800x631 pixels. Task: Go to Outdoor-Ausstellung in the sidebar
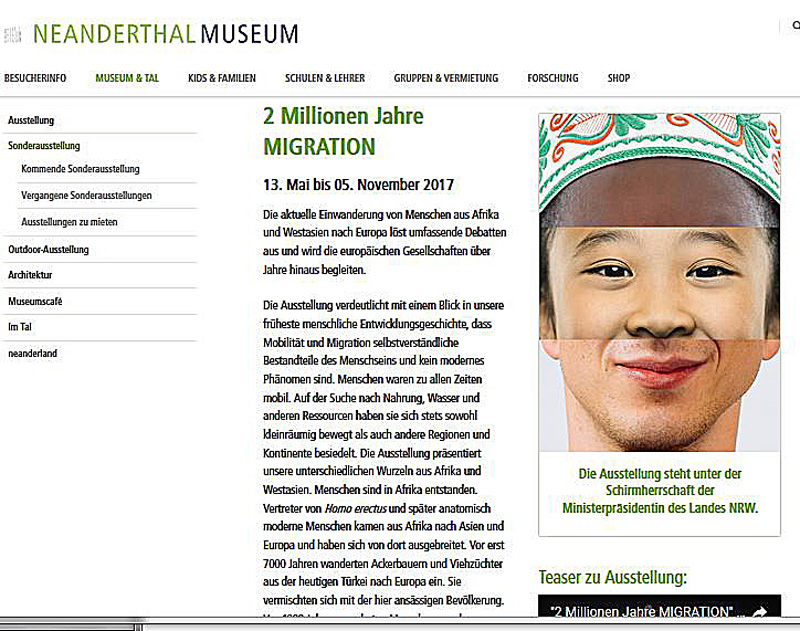[48, 249]
